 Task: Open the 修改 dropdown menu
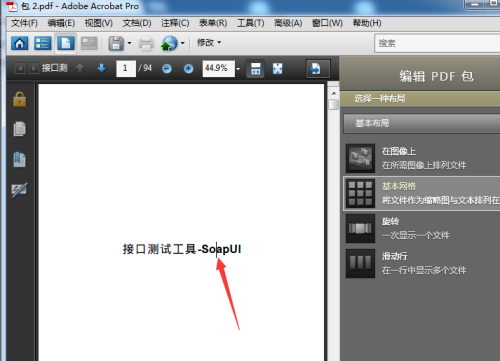[x=209, y=42]
